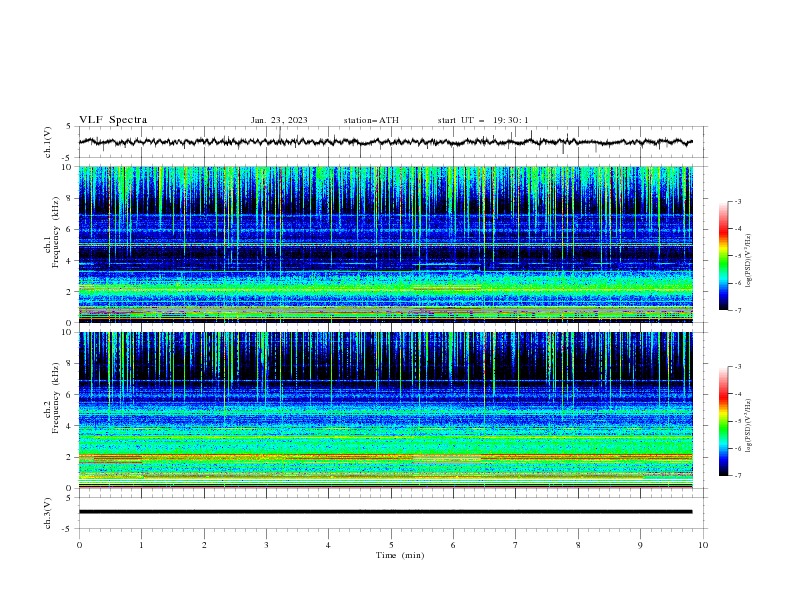Click the ch.1 spectrogram panel
The image size is (792, 612).
coord(385,244)
